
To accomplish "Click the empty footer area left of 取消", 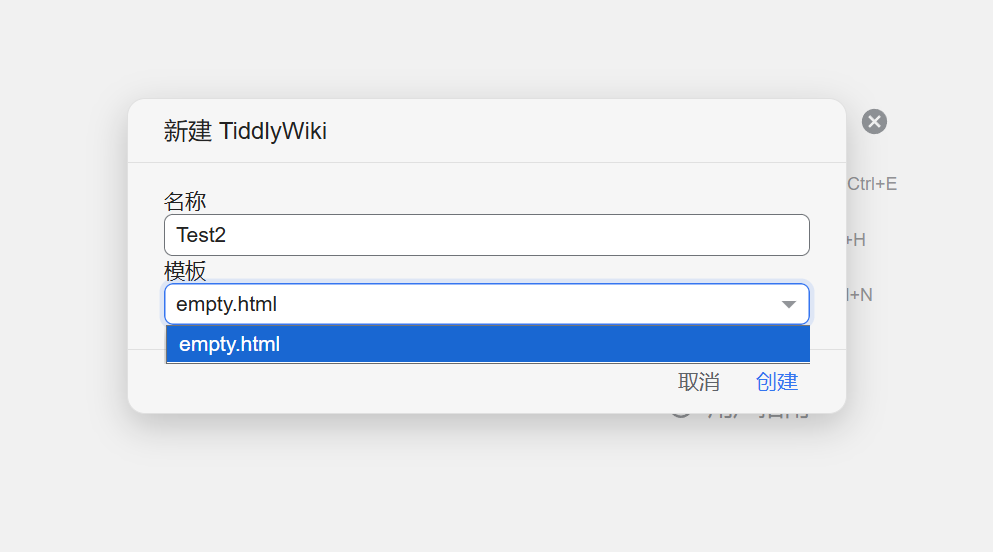I will pos(400,382).
